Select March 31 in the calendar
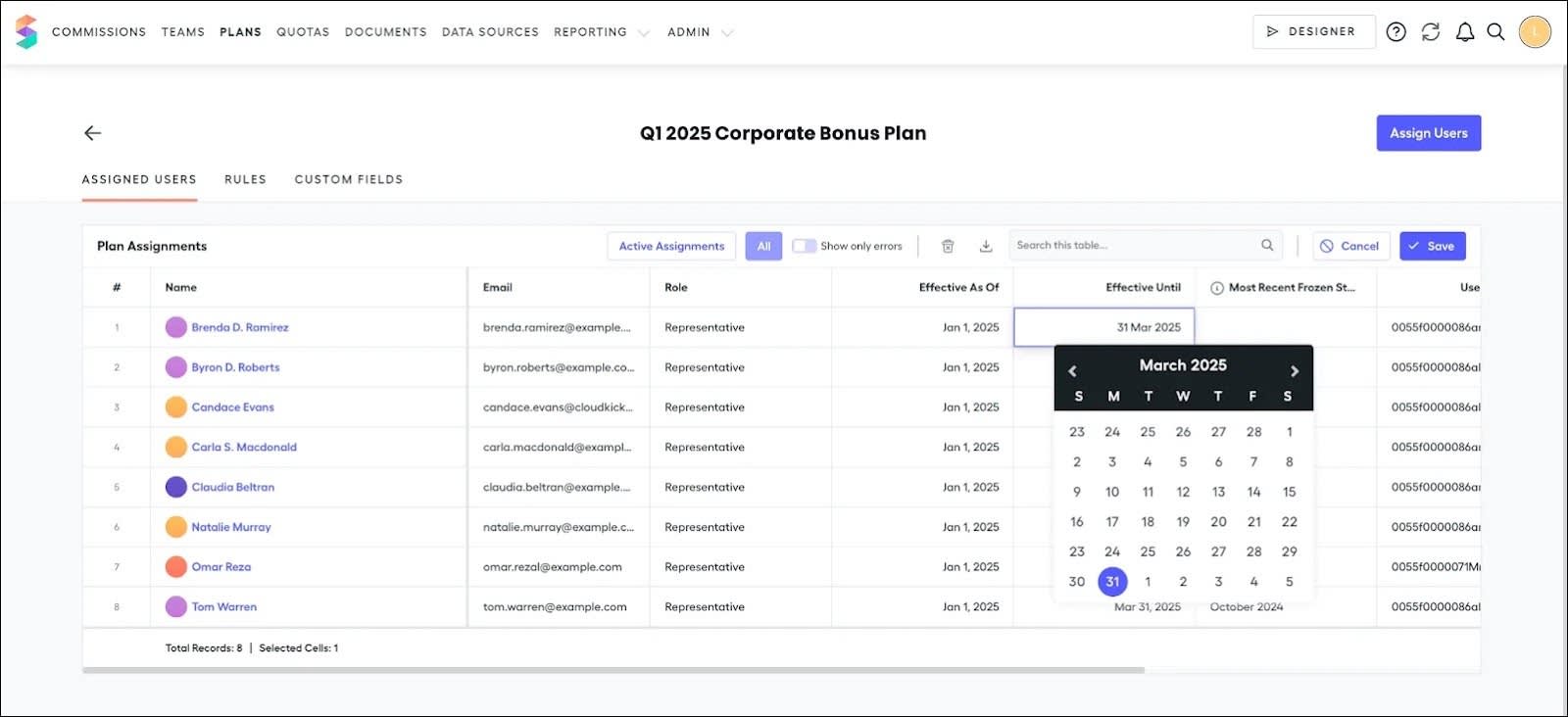The width and height of the screenshot is (1568, 717). (x=1112, y=582)
